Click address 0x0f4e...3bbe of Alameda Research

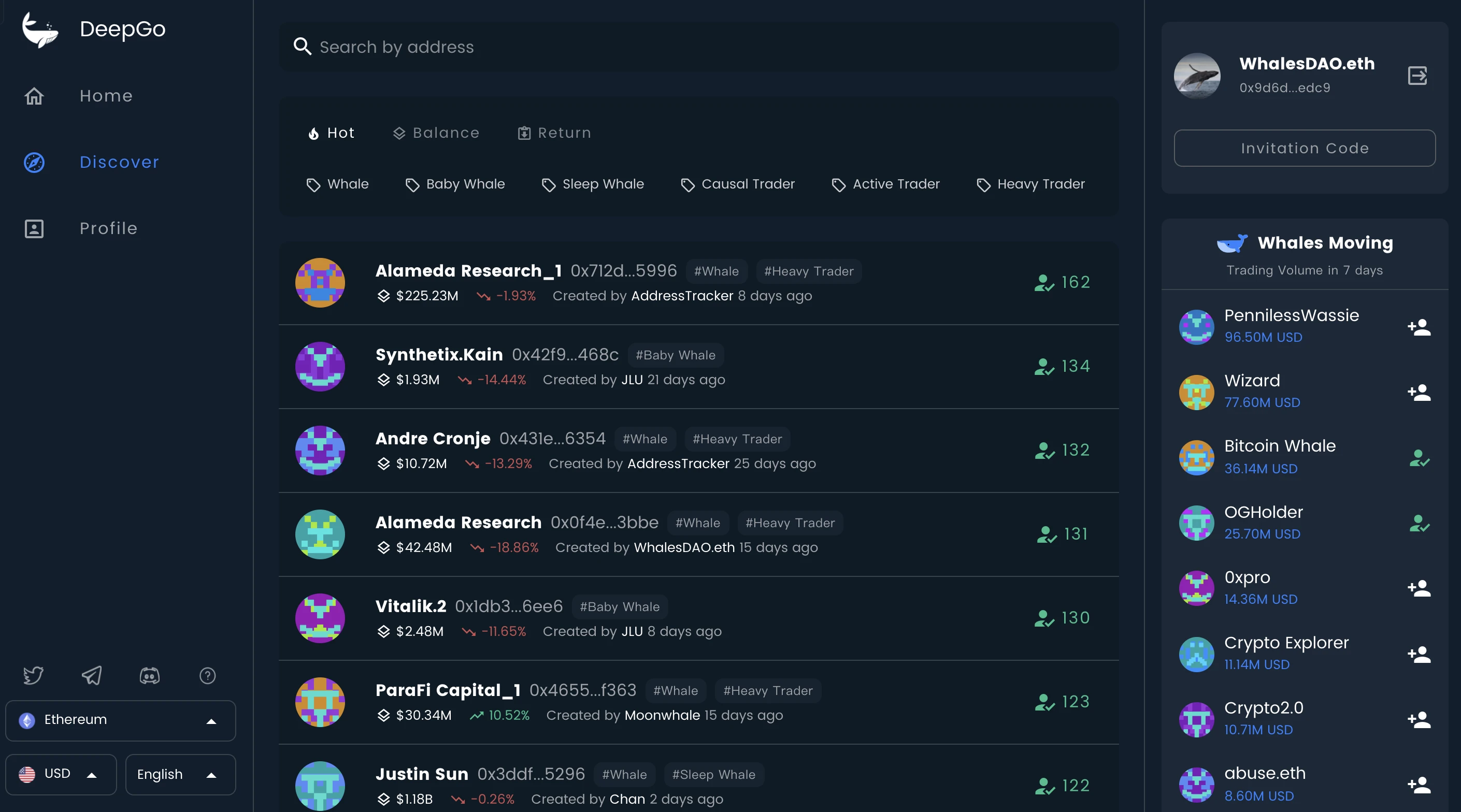tap(605, 522)
